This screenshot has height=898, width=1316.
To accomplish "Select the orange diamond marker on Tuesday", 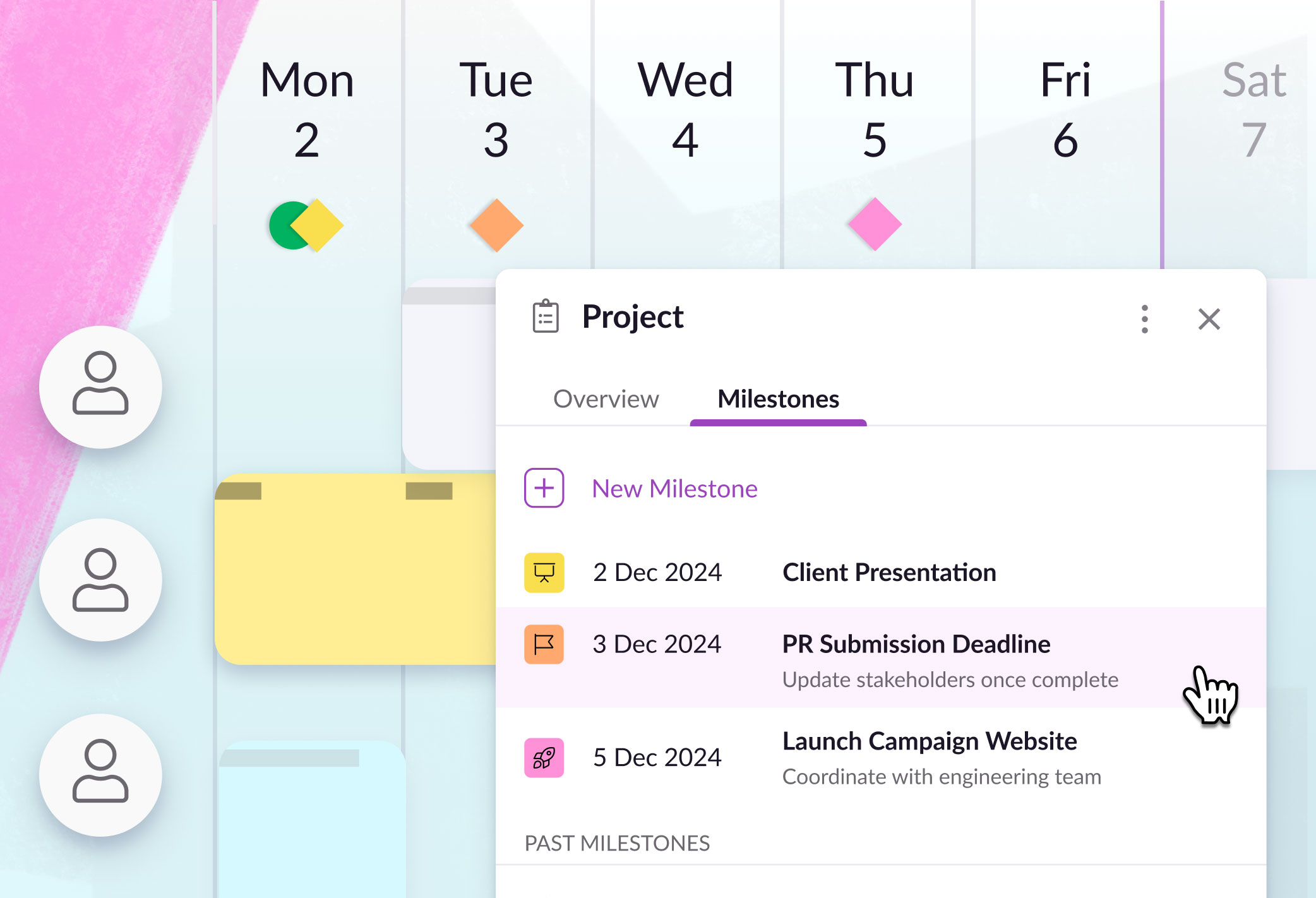I will point(497,225).
